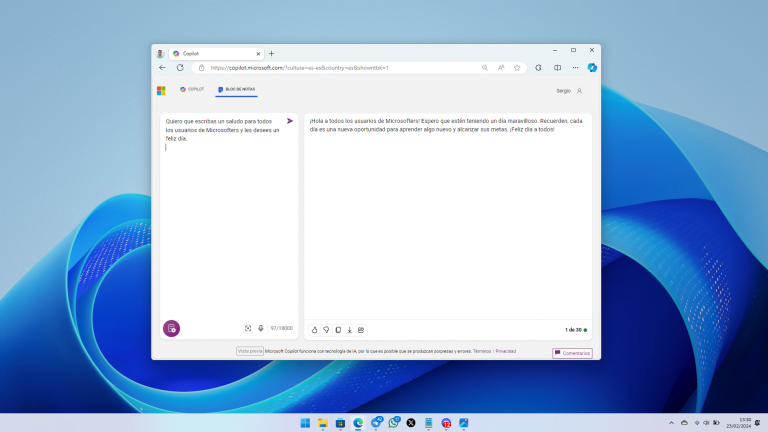Open the Copilot sidebar in Edge
The width and height of the screenshot is (768, 432).
pyautogui.click(x=592, y=68)
